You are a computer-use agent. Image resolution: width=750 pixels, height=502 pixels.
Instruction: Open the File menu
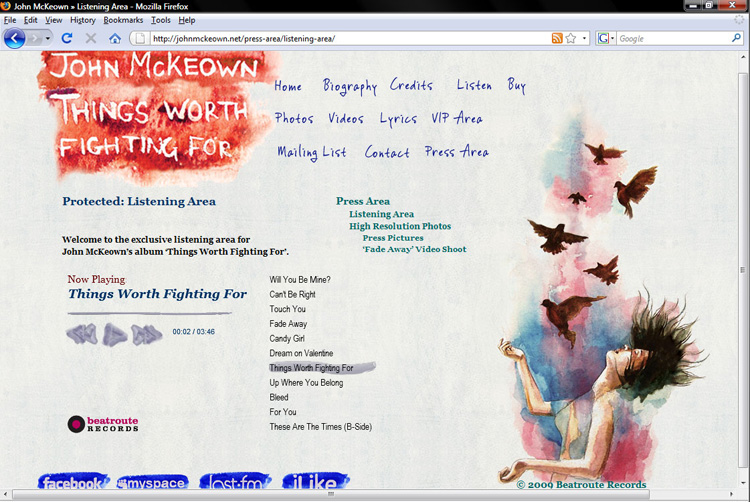point(10,20)
